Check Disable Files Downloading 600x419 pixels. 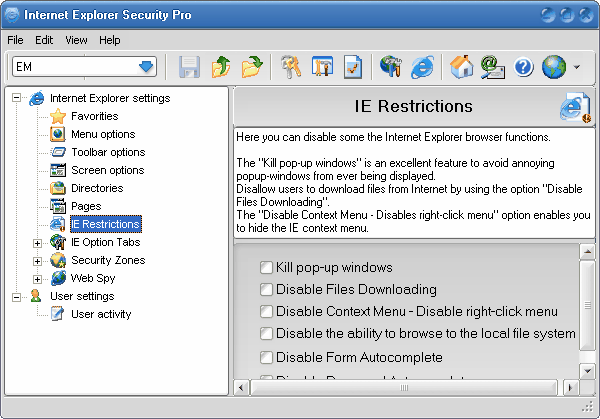pyautogui.click(x=266, y=289)
